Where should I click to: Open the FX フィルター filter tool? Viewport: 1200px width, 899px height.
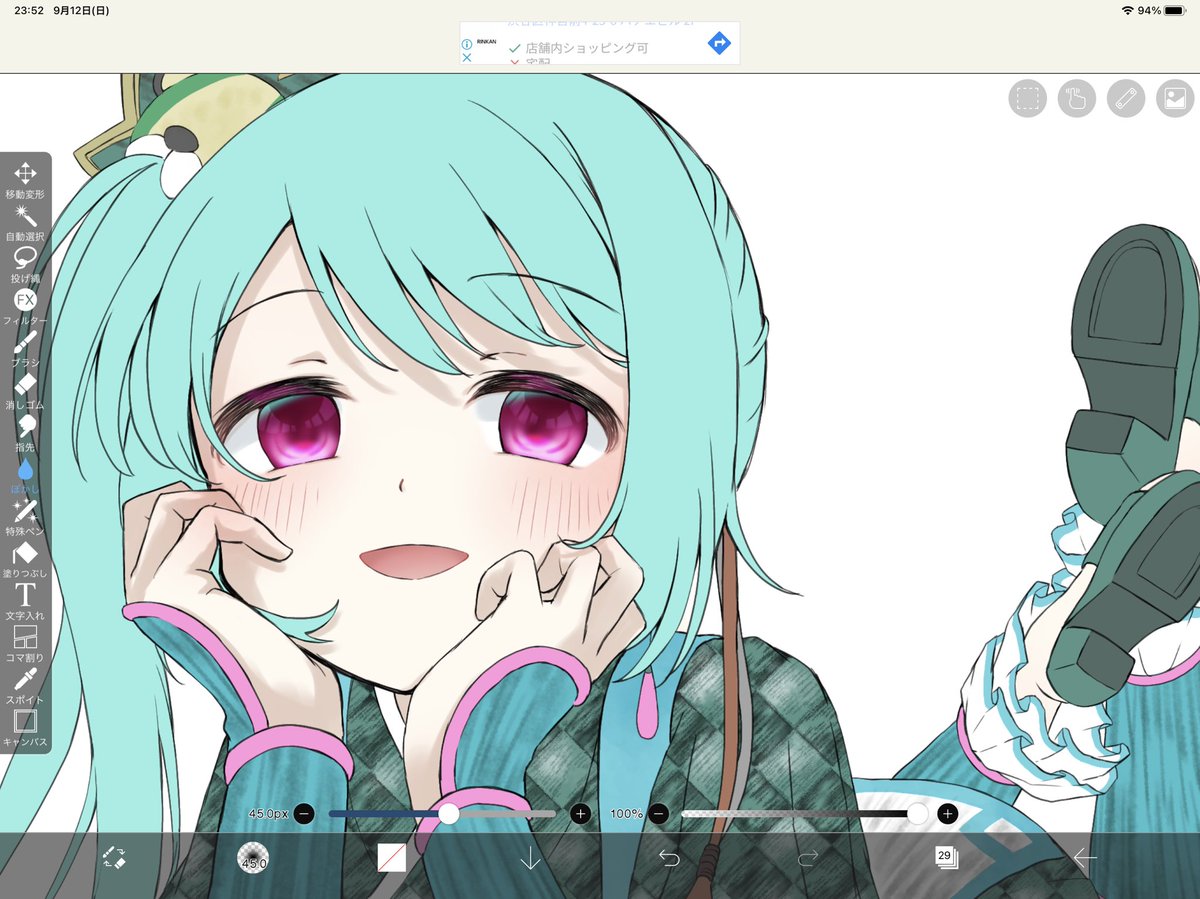point(25,307)
